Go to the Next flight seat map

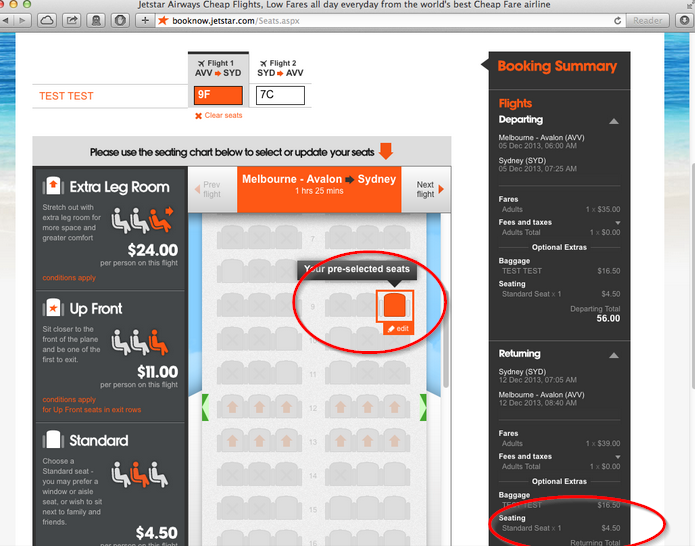coord(427,190)
